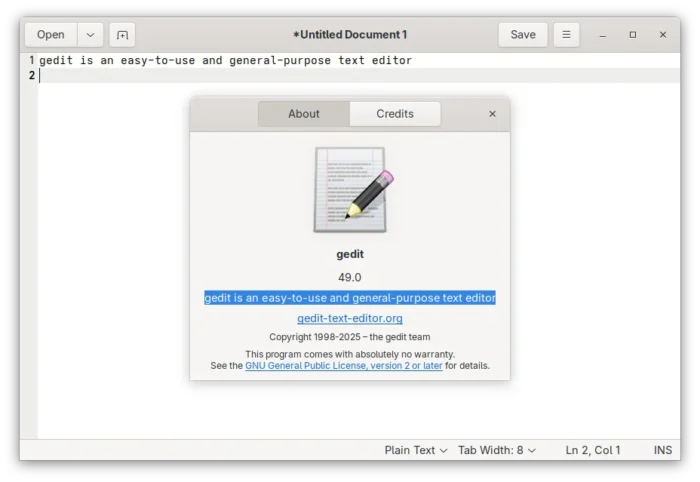Click the Open button

pos(51,35)
